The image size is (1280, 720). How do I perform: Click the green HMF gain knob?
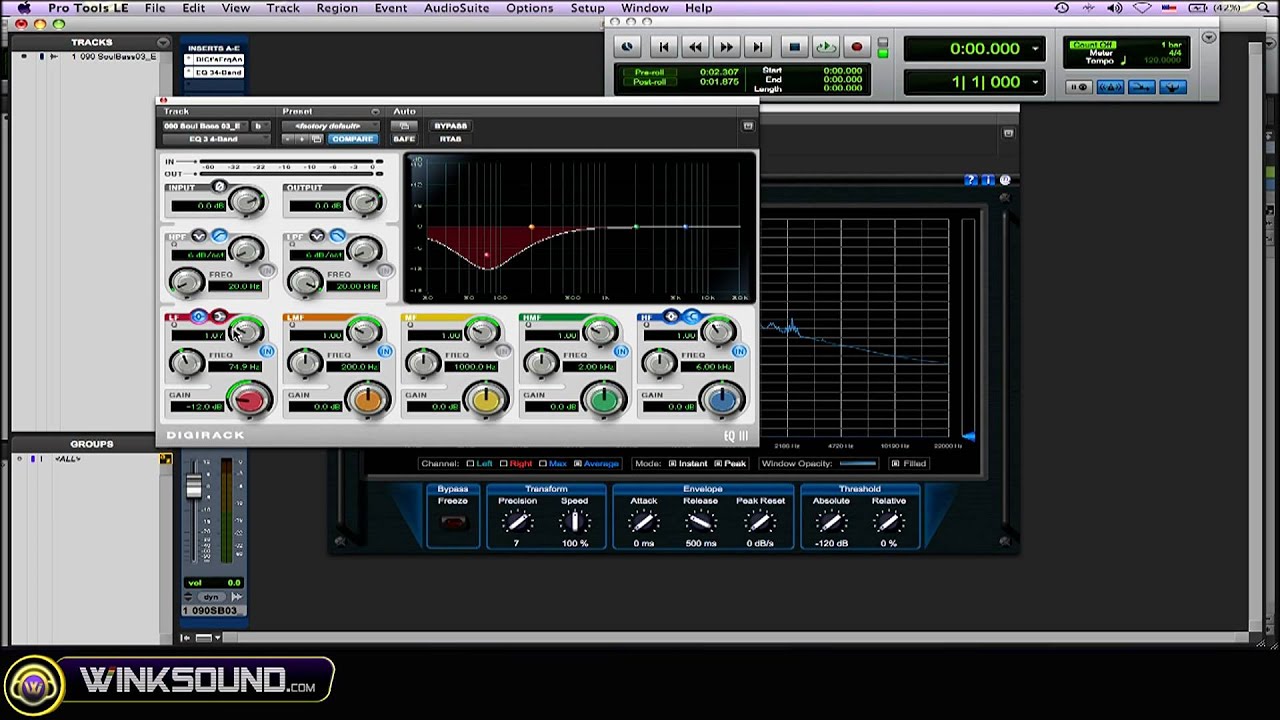pos(603,400)
